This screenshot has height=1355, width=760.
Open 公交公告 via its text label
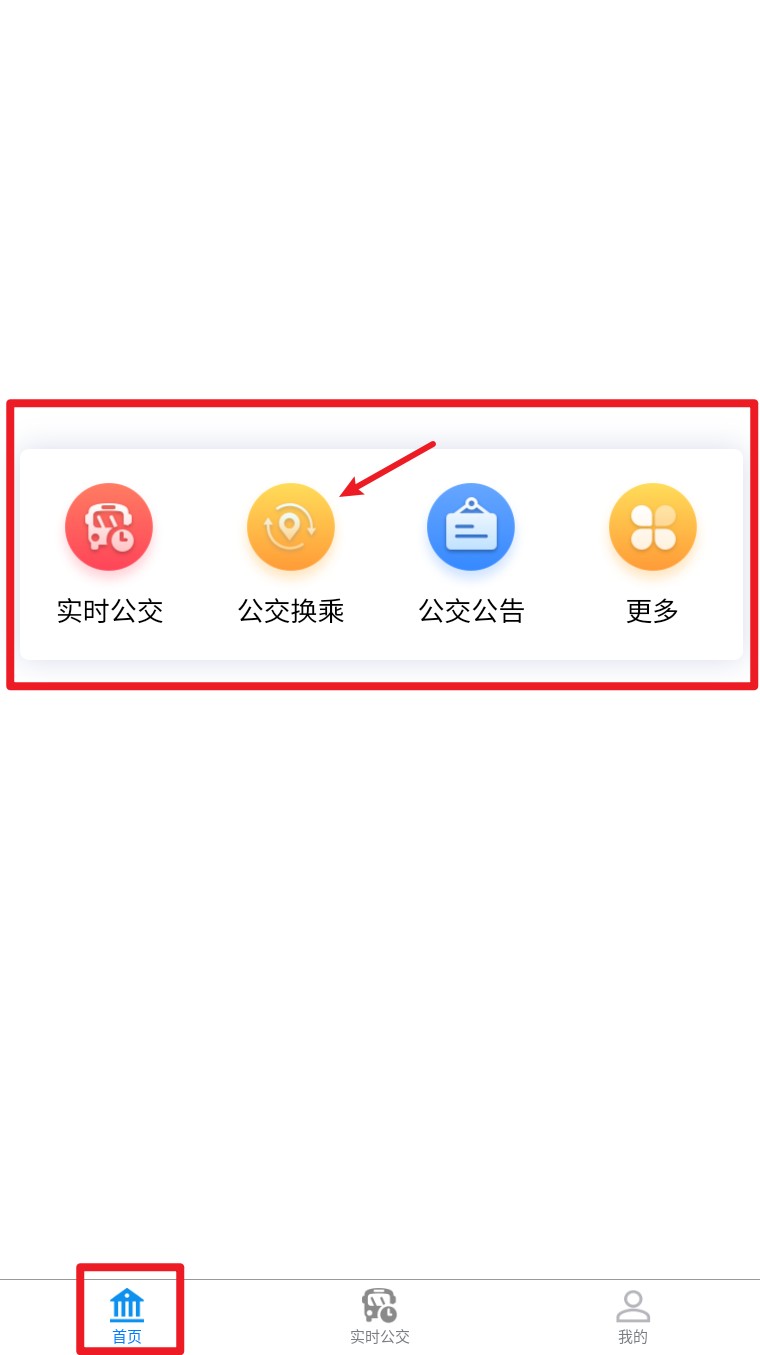(471, 611)
